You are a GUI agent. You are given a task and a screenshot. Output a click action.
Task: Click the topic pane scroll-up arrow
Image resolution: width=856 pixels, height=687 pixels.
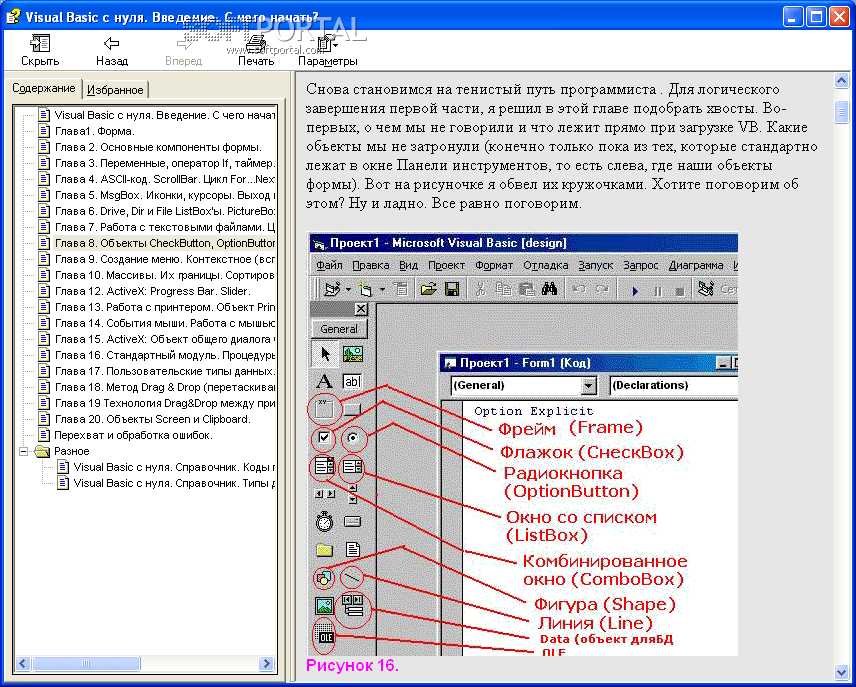click(x=841, y=81)
